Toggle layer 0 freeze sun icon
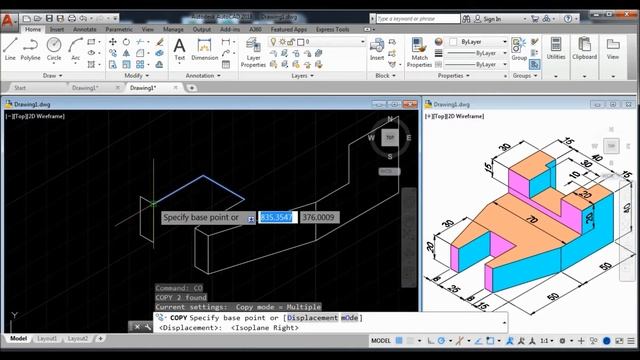 click(282, 42)
